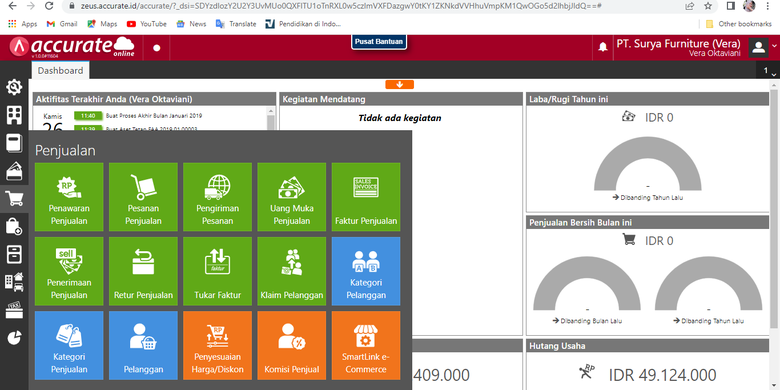The height and width of the screenshot is (390, 780).
Task: Open Pelanggan tile
Action: tap(143, 345)
